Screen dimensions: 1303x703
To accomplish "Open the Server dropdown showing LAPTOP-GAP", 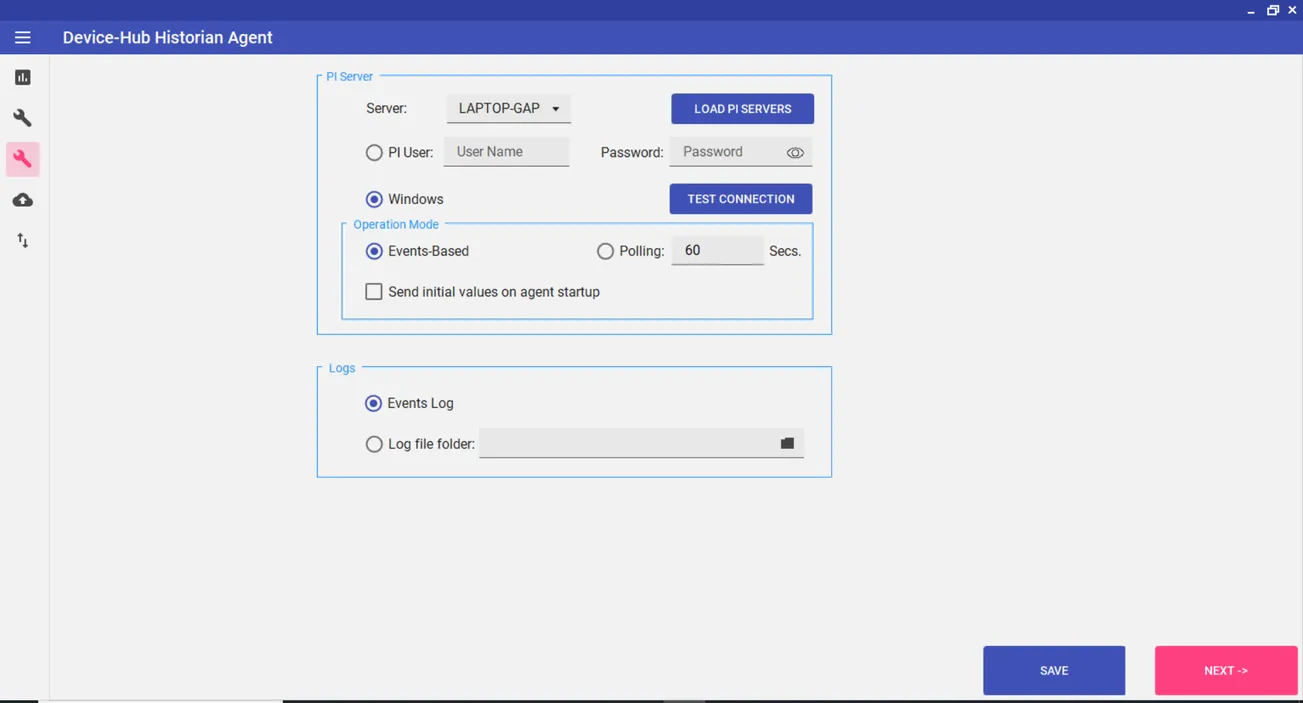I will tap(509, 109).
